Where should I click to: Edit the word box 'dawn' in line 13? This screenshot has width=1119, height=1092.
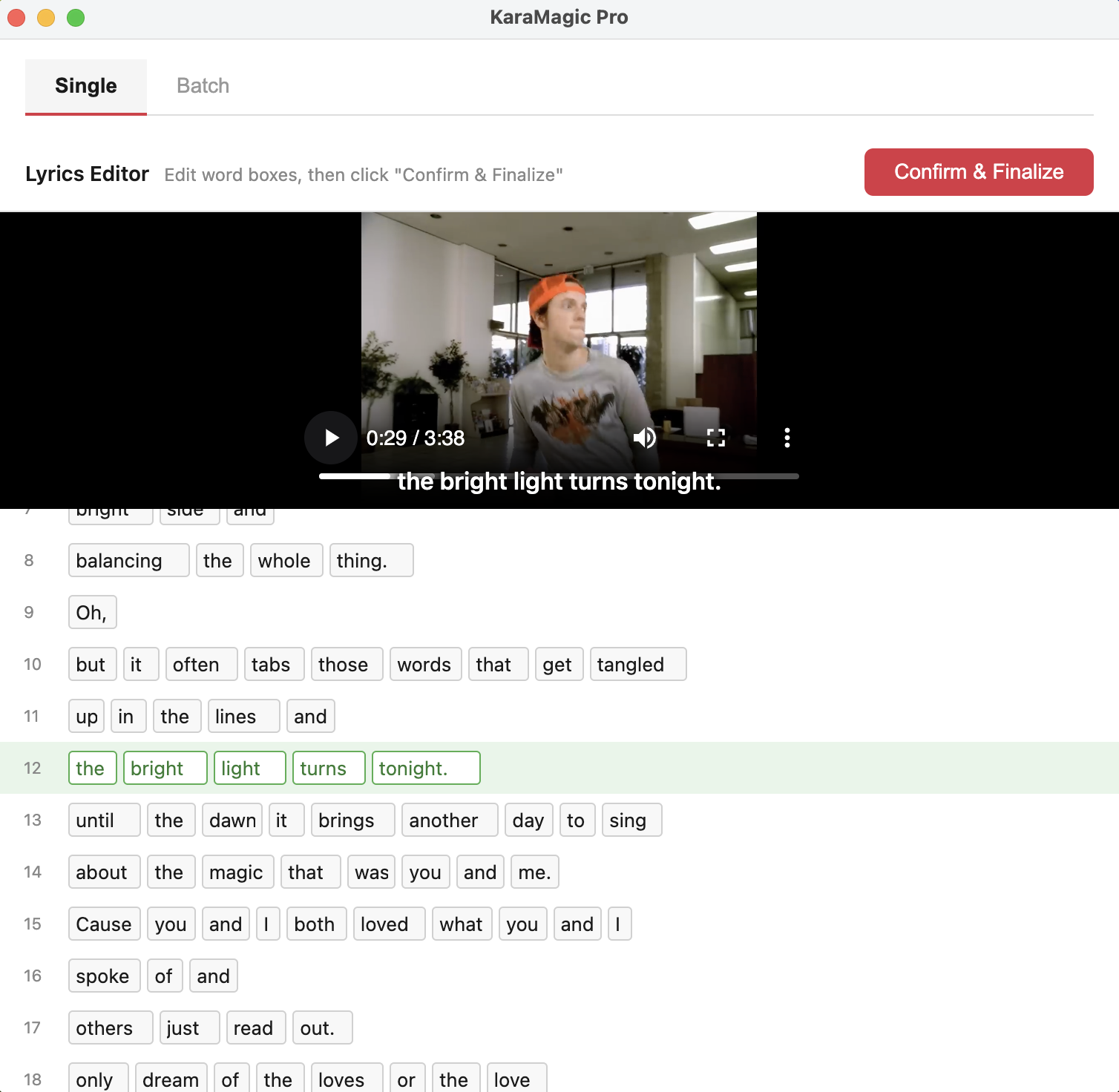(232, 820)
